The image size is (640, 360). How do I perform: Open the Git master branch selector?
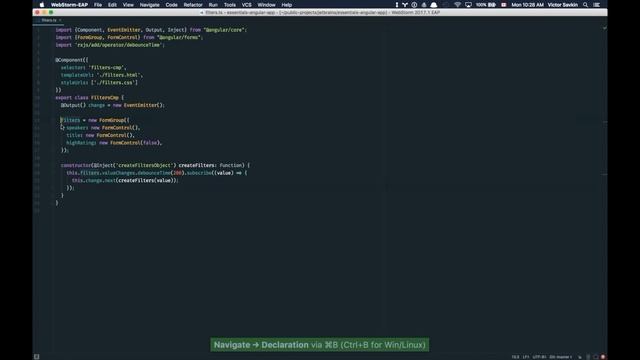(560, 357)
